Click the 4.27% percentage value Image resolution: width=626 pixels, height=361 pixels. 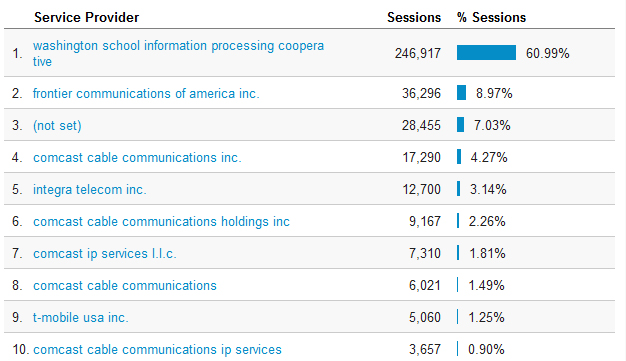[489, 157]
